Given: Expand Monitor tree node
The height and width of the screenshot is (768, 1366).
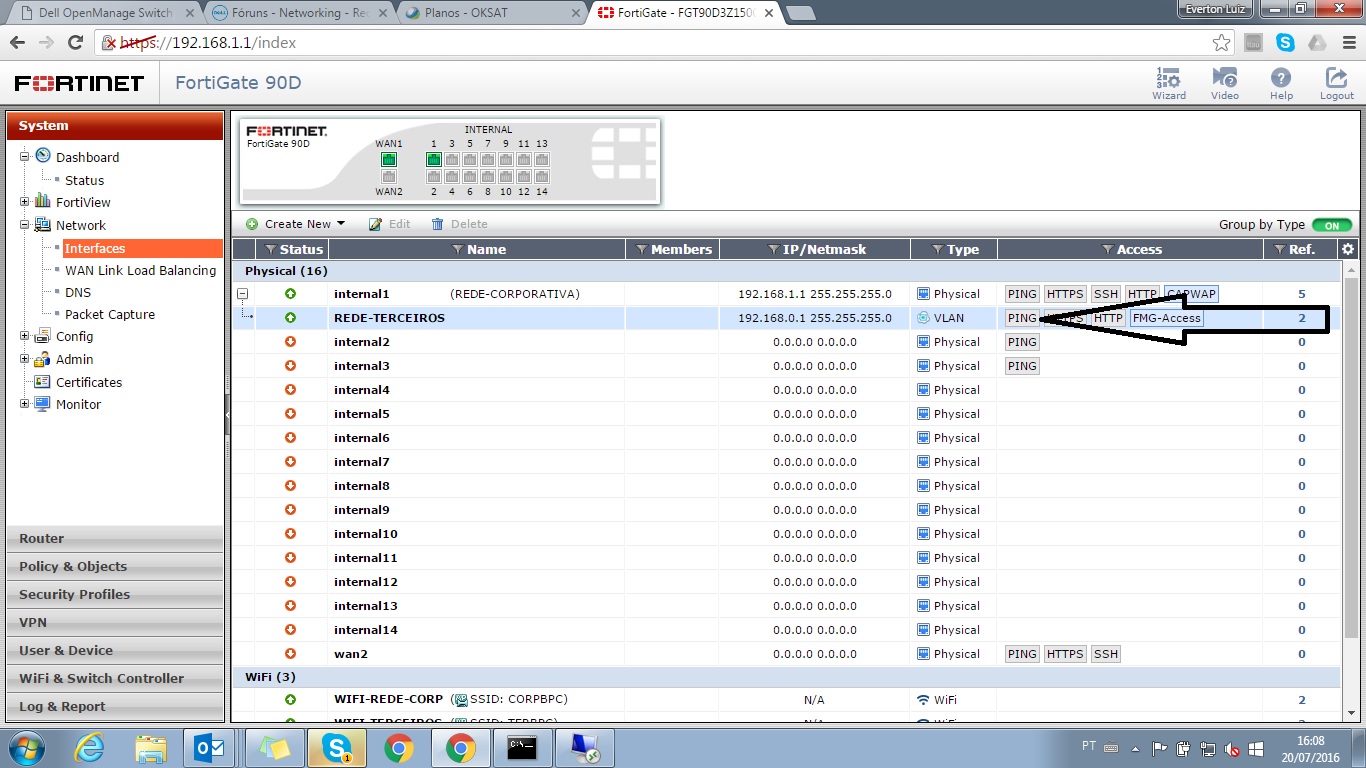Looking at the screenshot, I should [25, 404].
